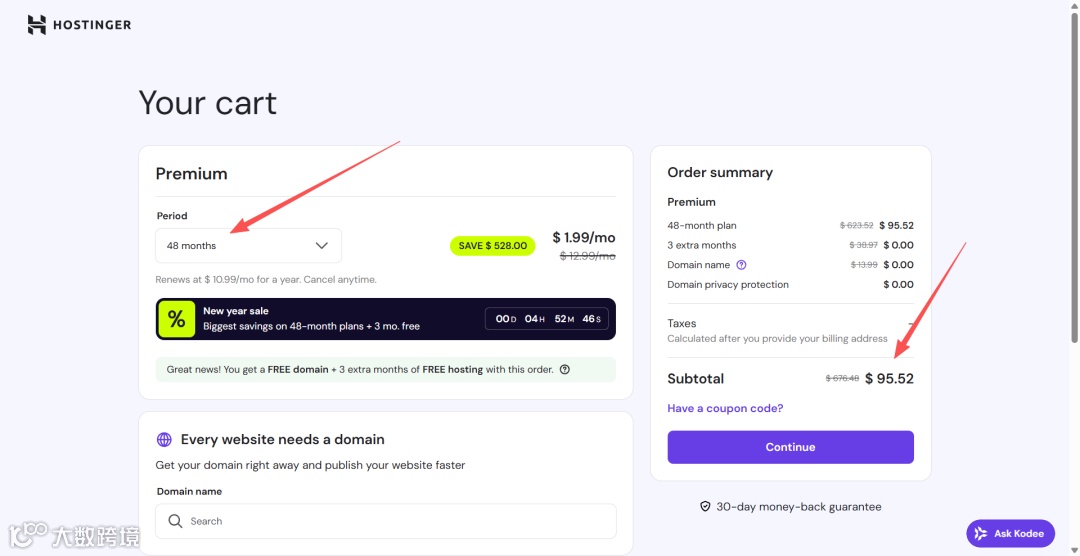Click the free domain info question mark
Viewport: 1080px width, 556px height.
coord(565,369)
